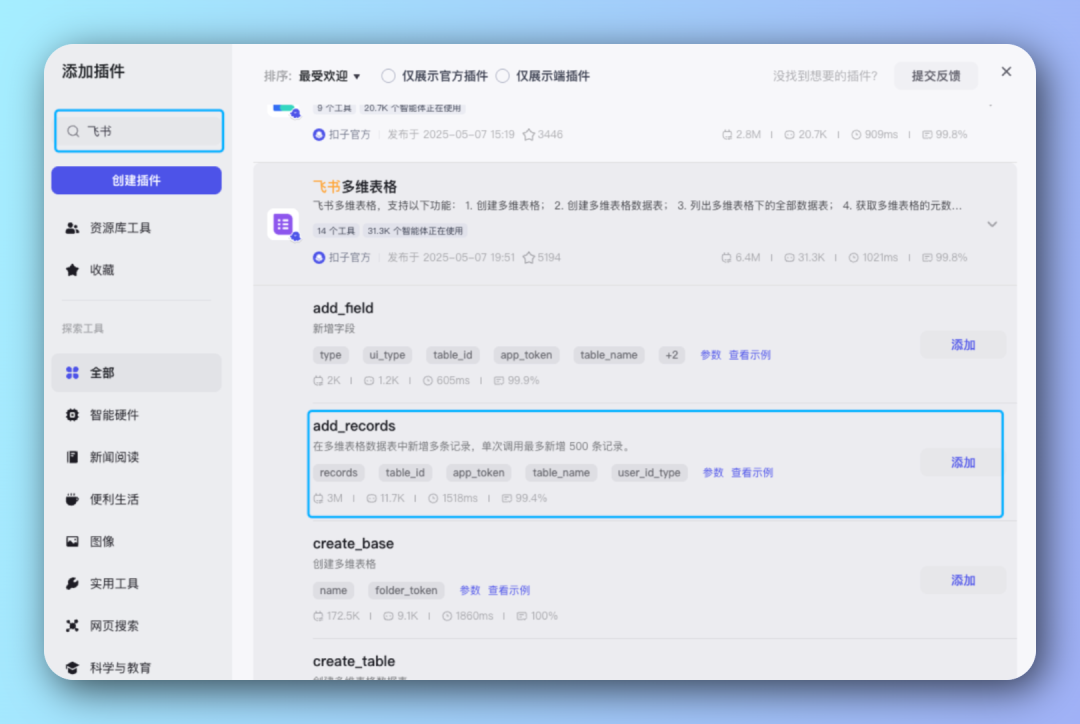This screenshot has height=724, width=1080.
Task: Close the 添加插件 dialog
Action: (x=1006, y=72)
